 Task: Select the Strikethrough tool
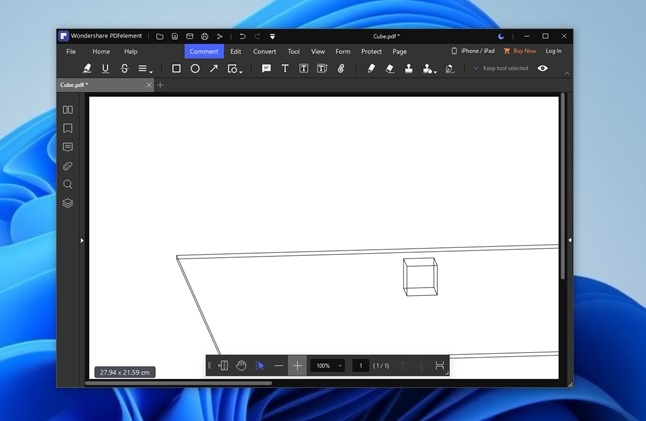point(124,68)
